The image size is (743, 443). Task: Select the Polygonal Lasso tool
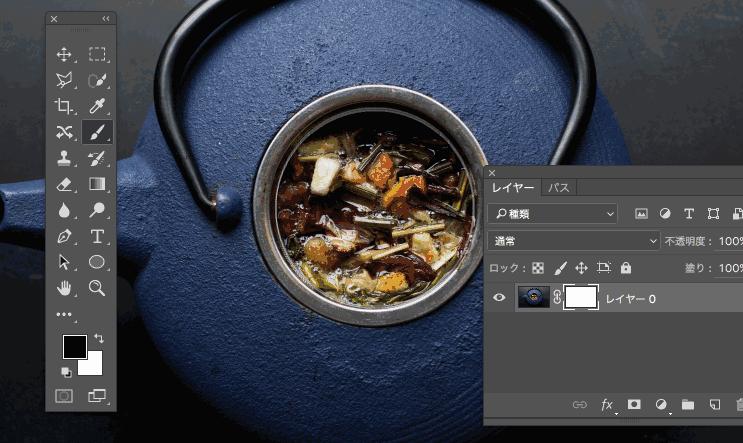[x=64, y=80]
